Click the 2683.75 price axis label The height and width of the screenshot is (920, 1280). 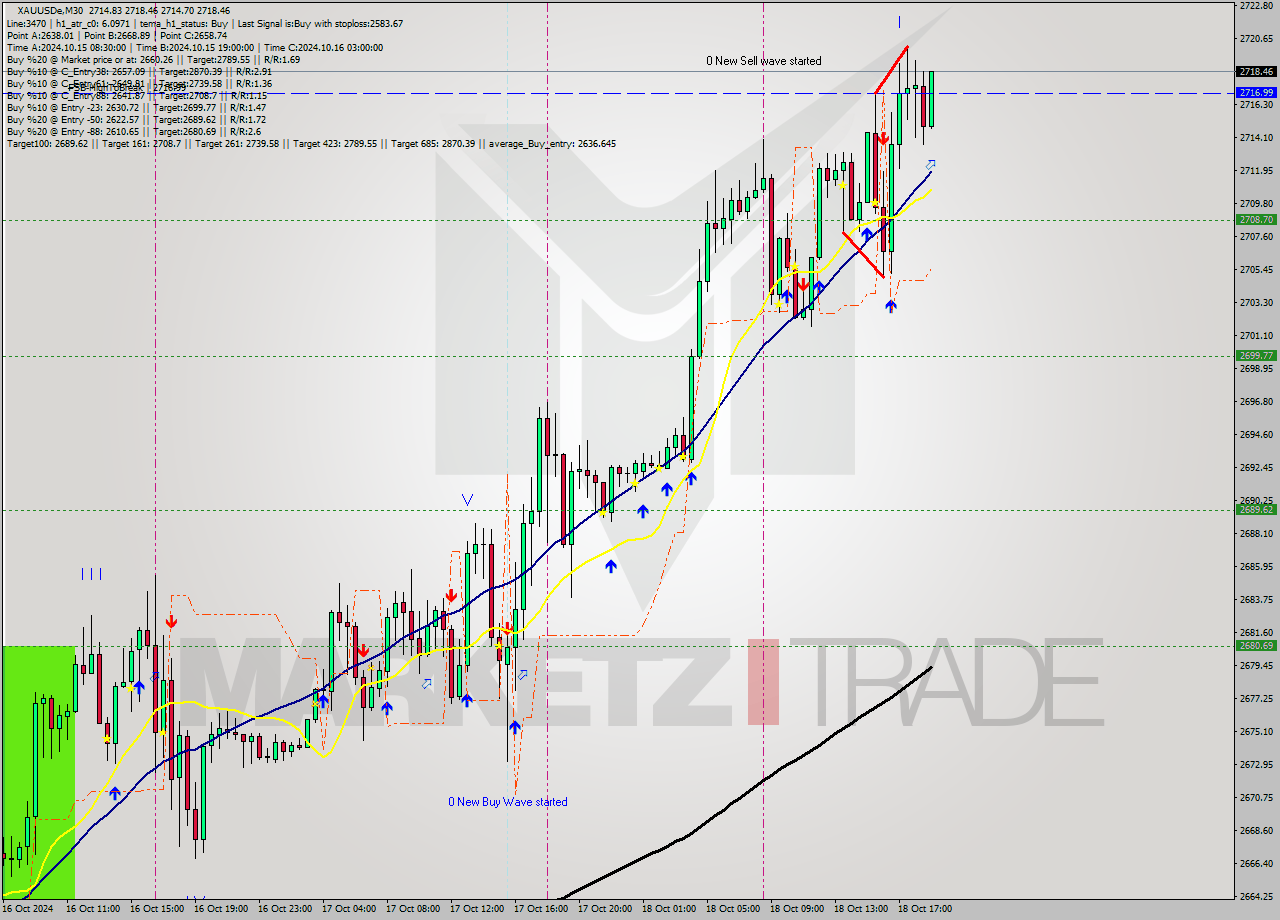coord(1255,599)
